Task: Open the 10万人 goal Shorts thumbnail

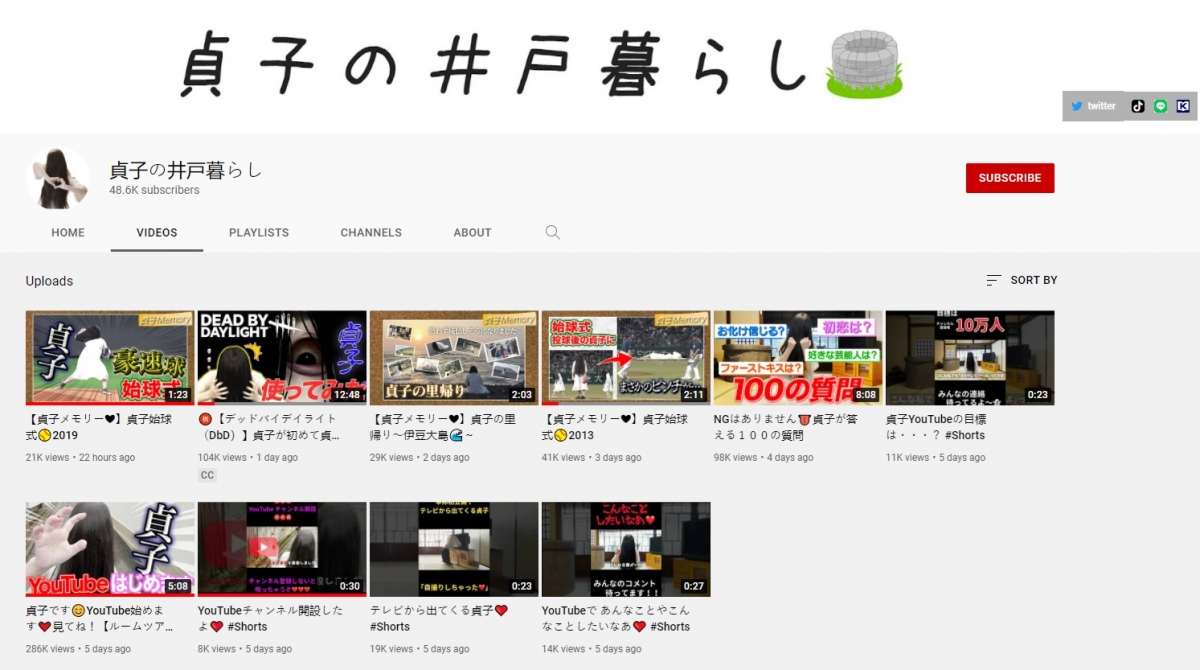Action: tap(969, 357)
